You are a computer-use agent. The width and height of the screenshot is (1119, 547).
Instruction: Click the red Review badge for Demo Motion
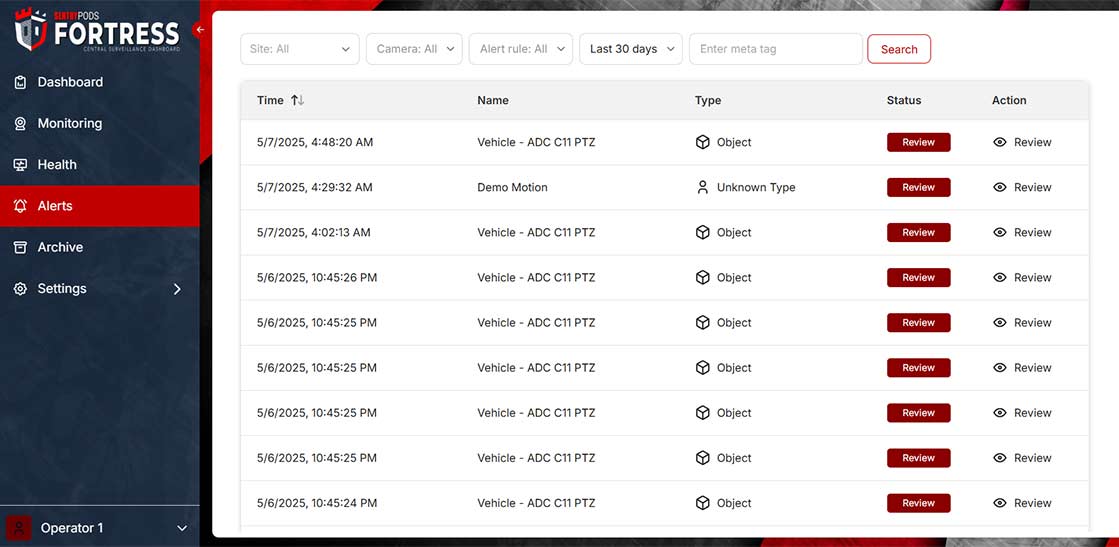pyautogui.click(x=918, y=187)
